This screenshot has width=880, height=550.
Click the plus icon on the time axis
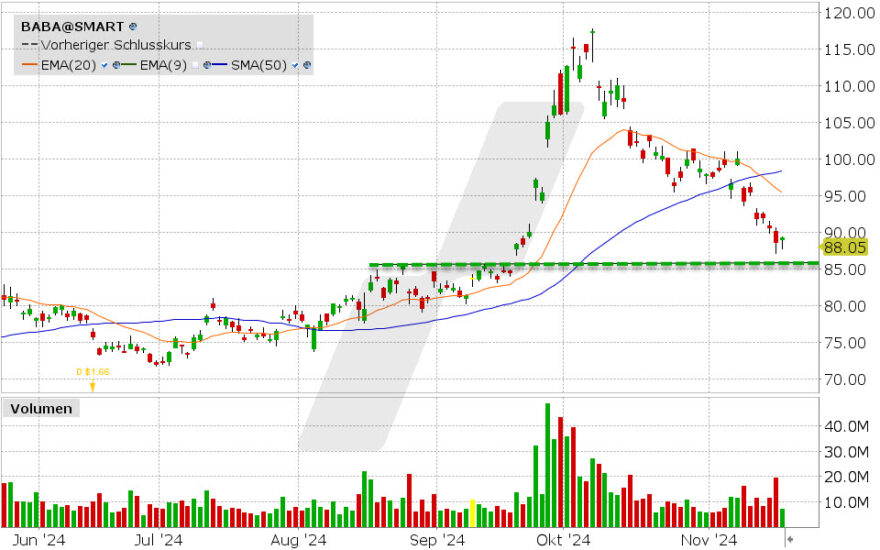789,539
